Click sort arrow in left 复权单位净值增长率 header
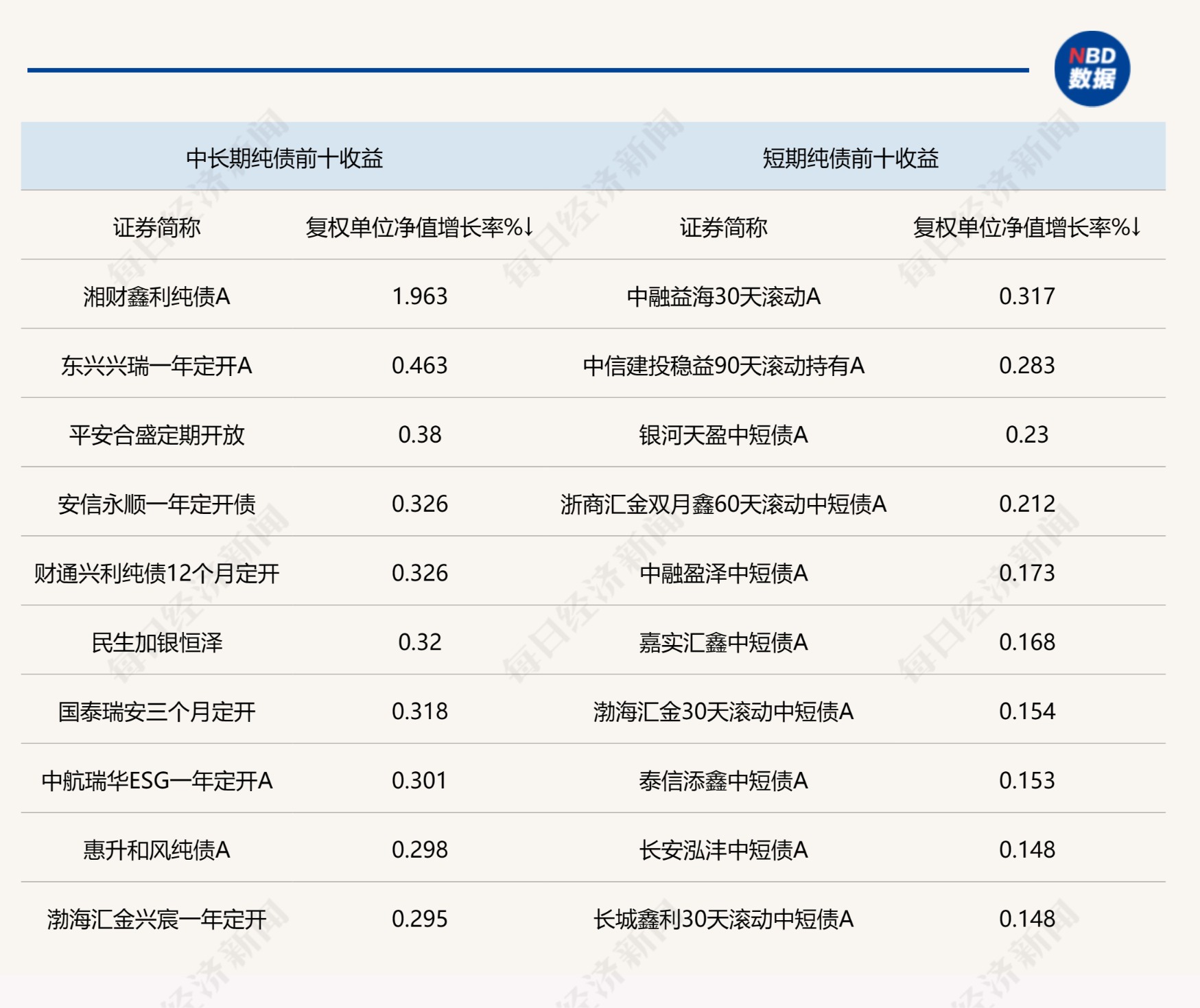Image resolution: width=1200 pixels, height=1008 pixels. click(x=528, y=226)
